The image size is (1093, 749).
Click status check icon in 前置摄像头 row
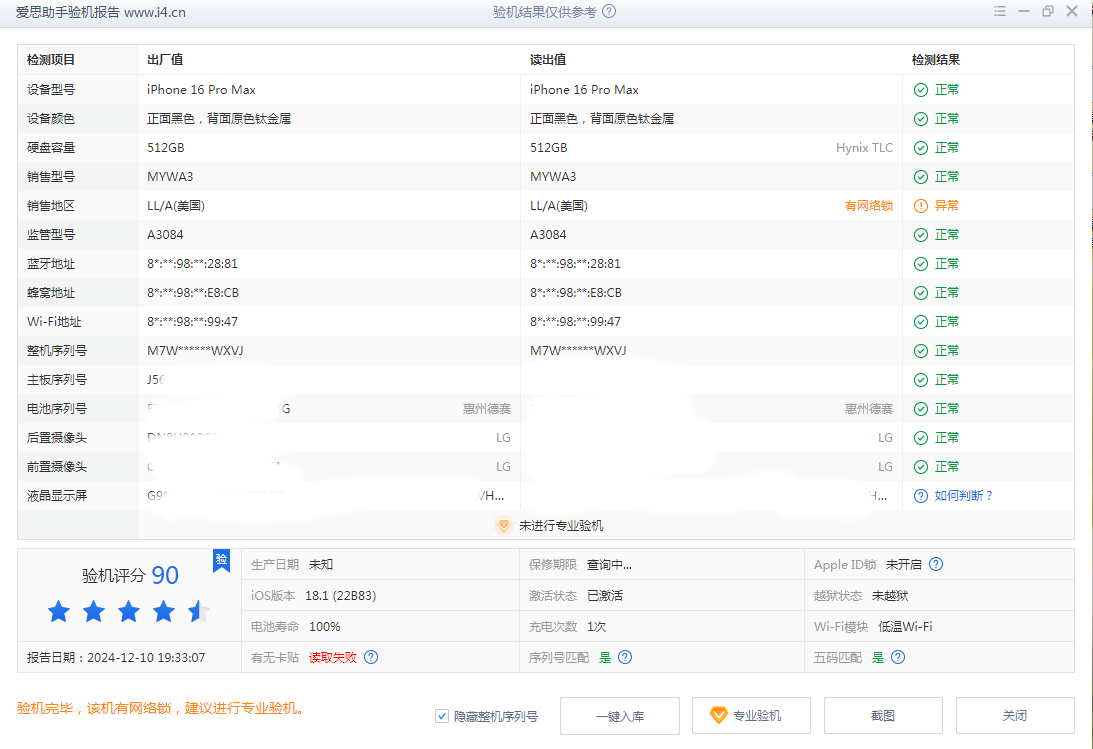pos(921,467)
